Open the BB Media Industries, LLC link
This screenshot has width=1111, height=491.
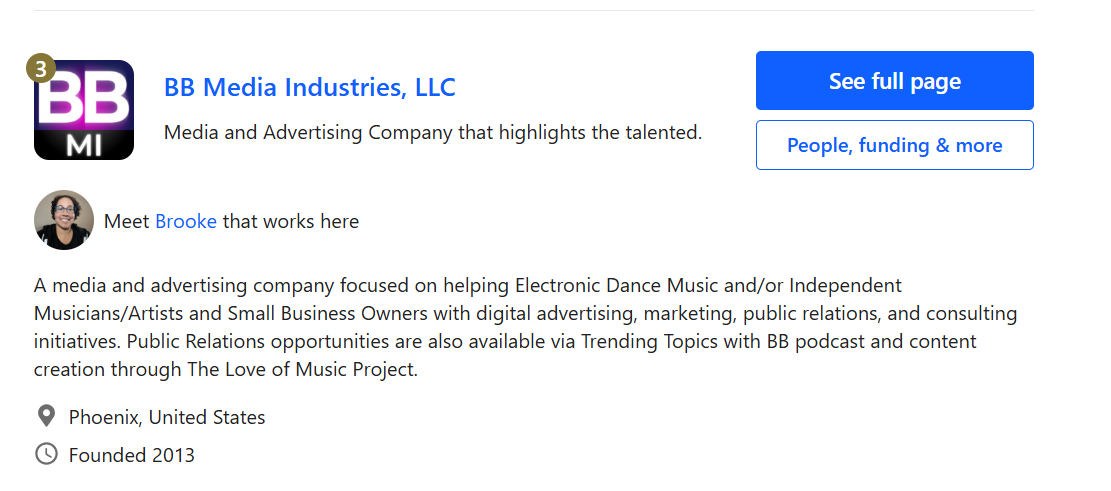[x=309, y=87]
